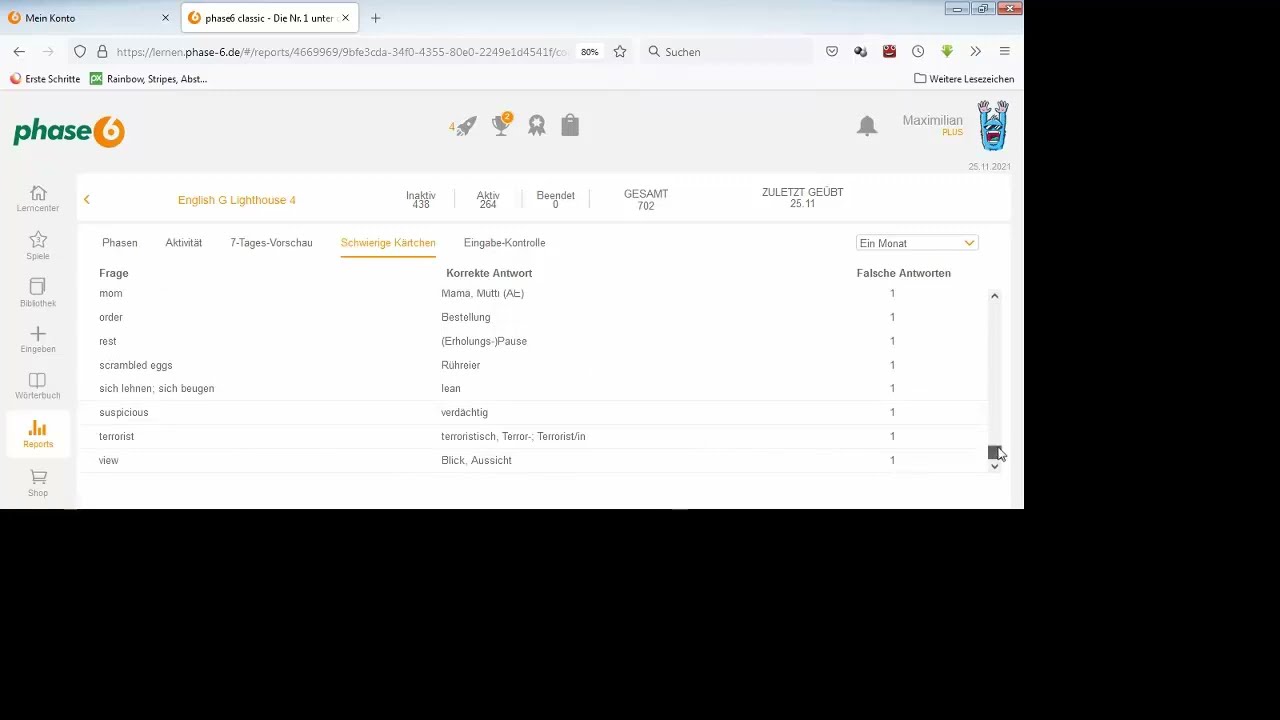Click user name Maximilian

(x=932, y=120)
